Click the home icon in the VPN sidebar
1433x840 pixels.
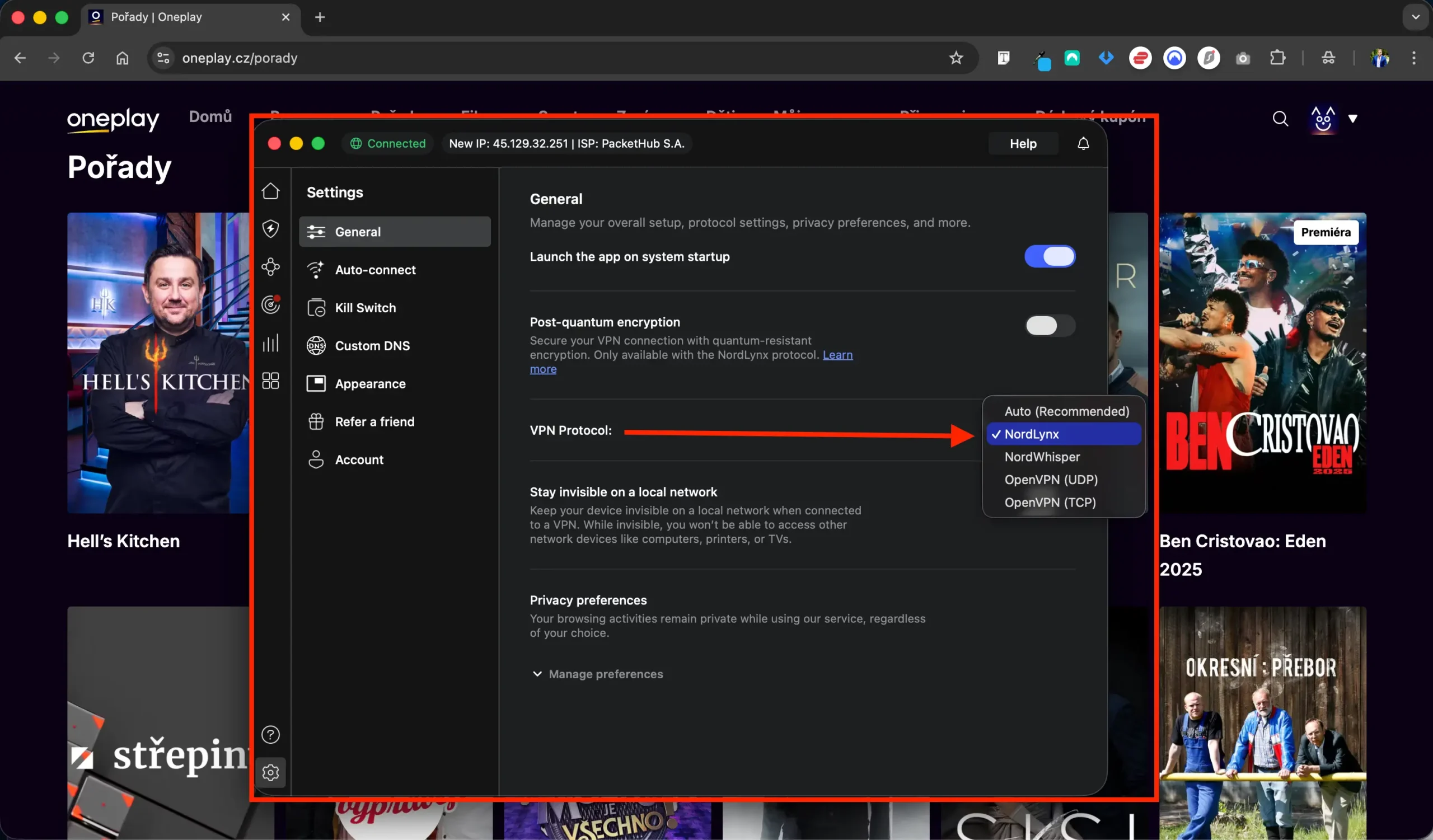[x=271, y=191]
